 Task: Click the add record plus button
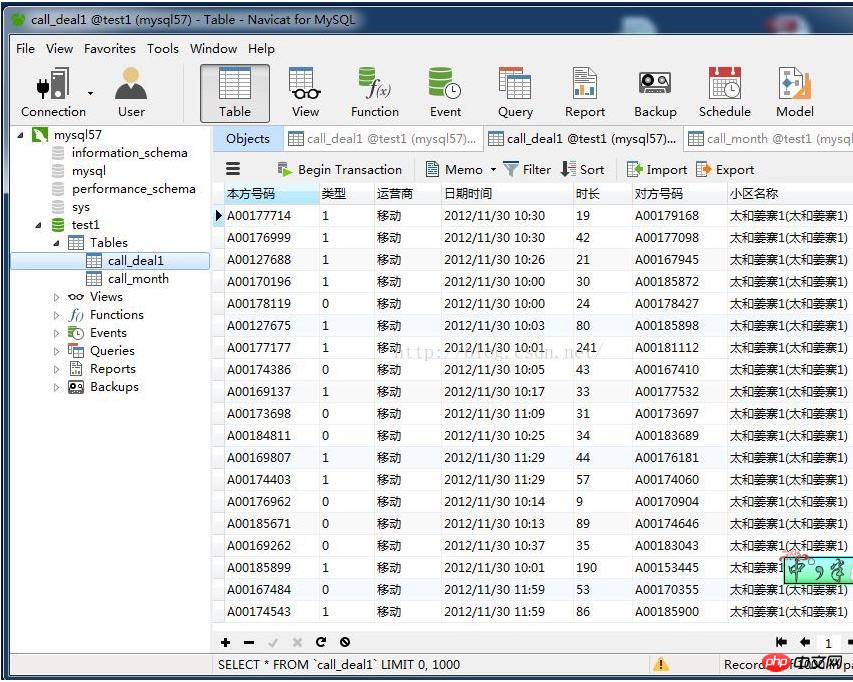pyautogui.click(x=226, y=642)
